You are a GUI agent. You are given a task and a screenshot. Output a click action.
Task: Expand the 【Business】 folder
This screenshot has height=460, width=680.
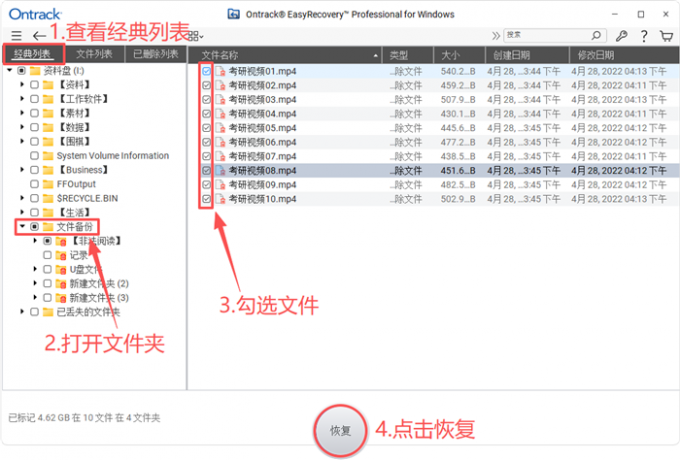[22, 170]
